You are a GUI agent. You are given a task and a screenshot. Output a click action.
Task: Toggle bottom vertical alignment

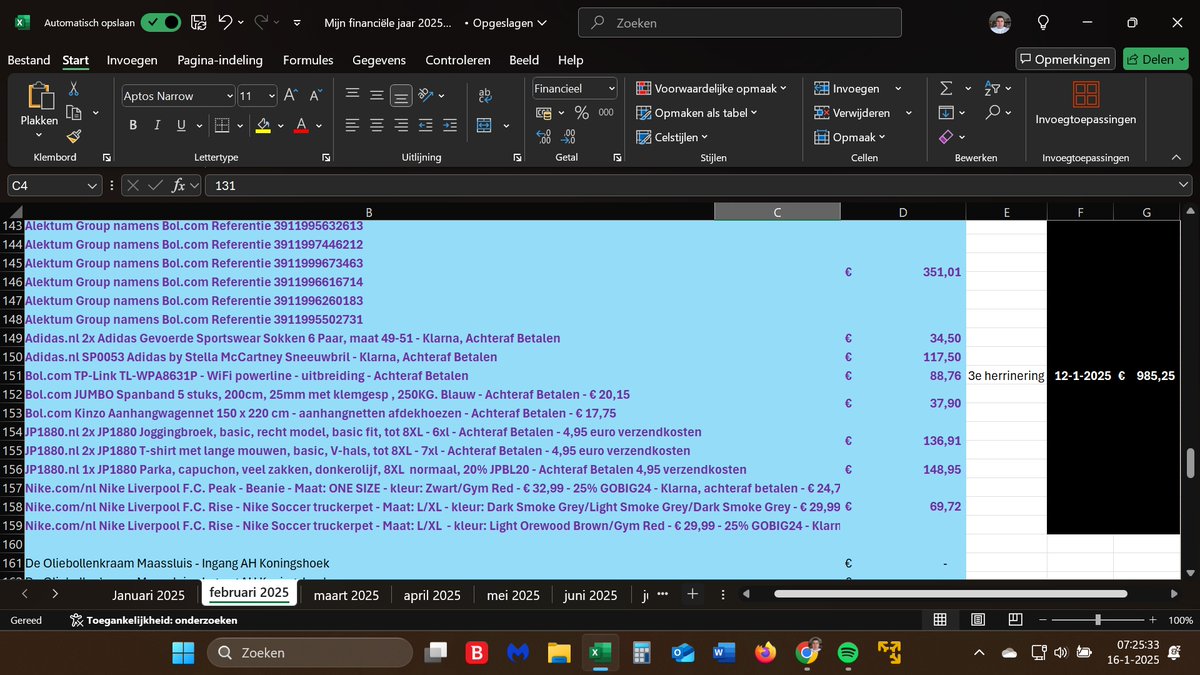[x=401, y=96]
